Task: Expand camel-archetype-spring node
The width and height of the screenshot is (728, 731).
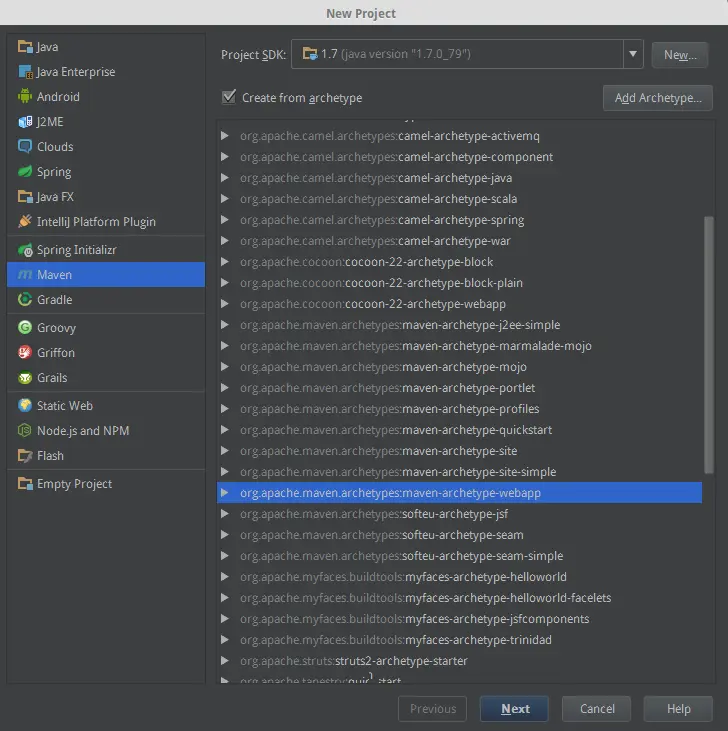Action: click(x=225, y=220)
